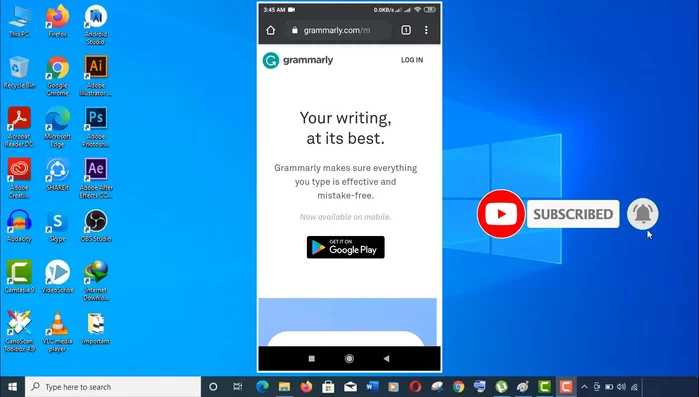Tap the LOG IN link
699x397 pixels.
coord(412,60)
